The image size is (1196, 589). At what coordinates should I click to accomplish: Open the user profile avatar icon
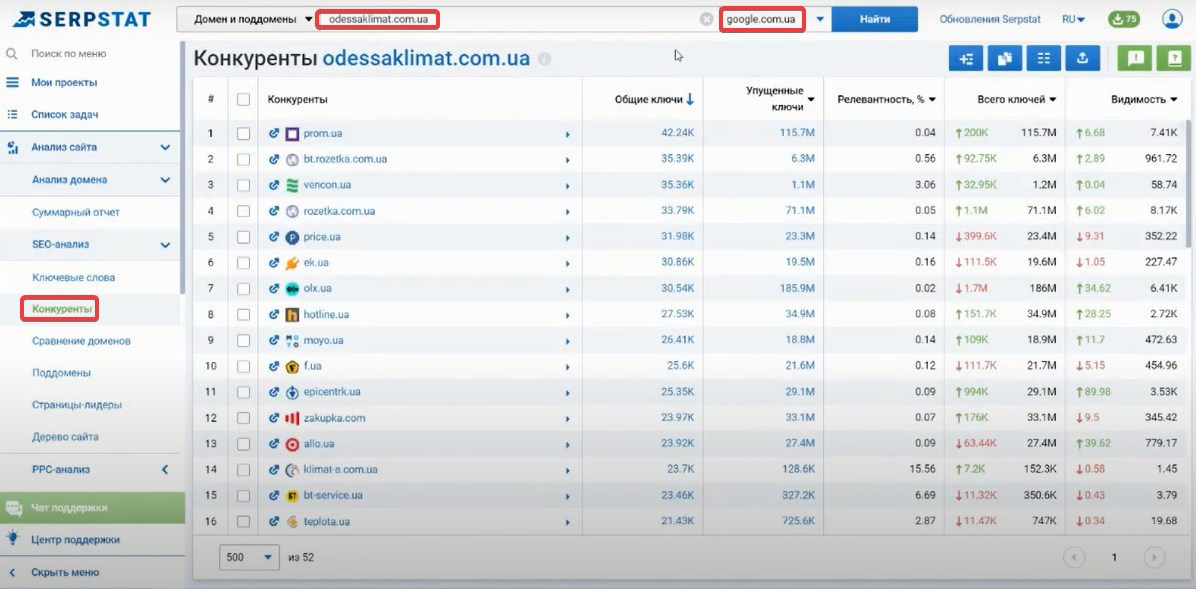[x=1172, y=19]
